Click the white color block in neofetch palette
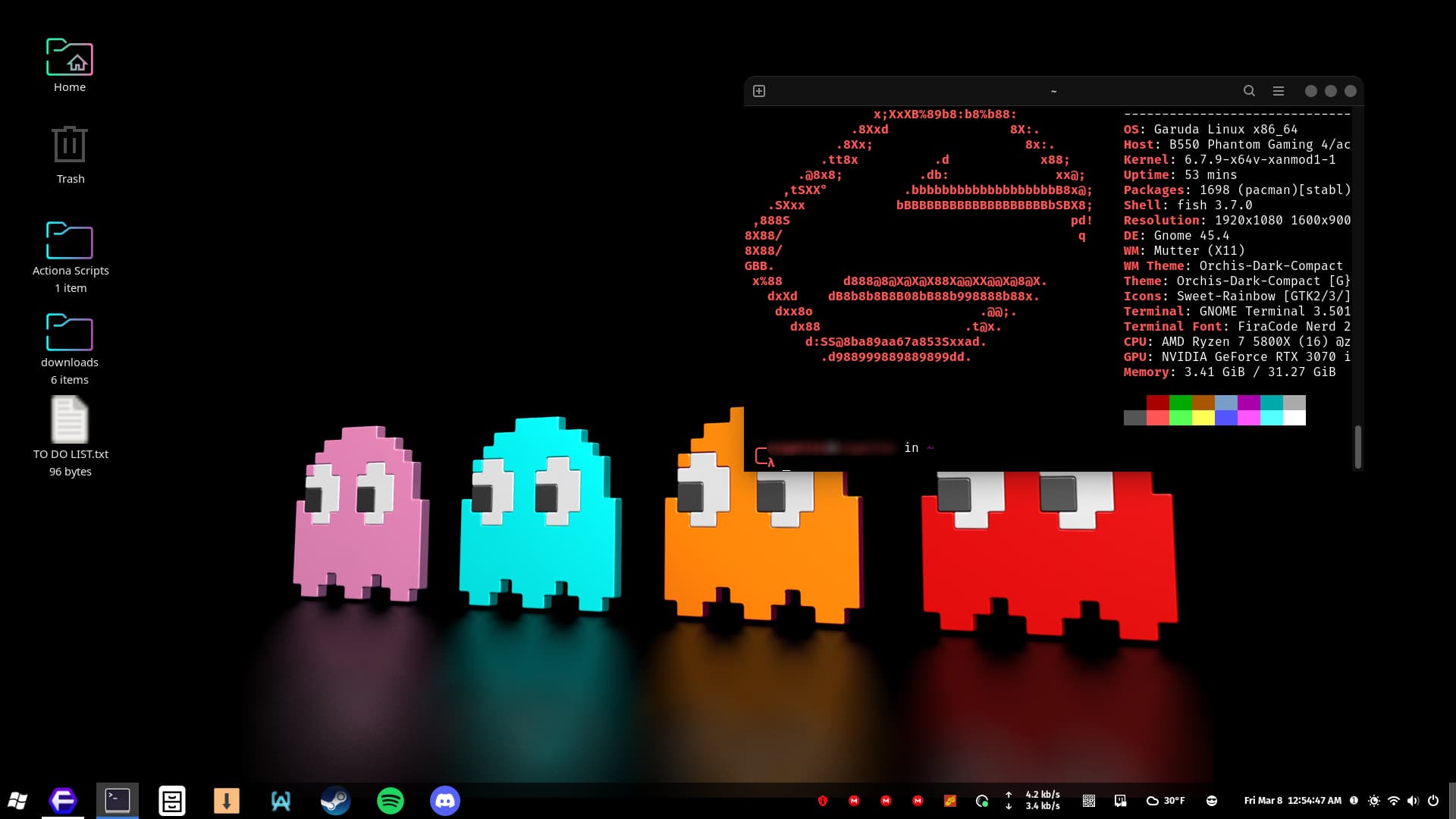 point(1294,418)
